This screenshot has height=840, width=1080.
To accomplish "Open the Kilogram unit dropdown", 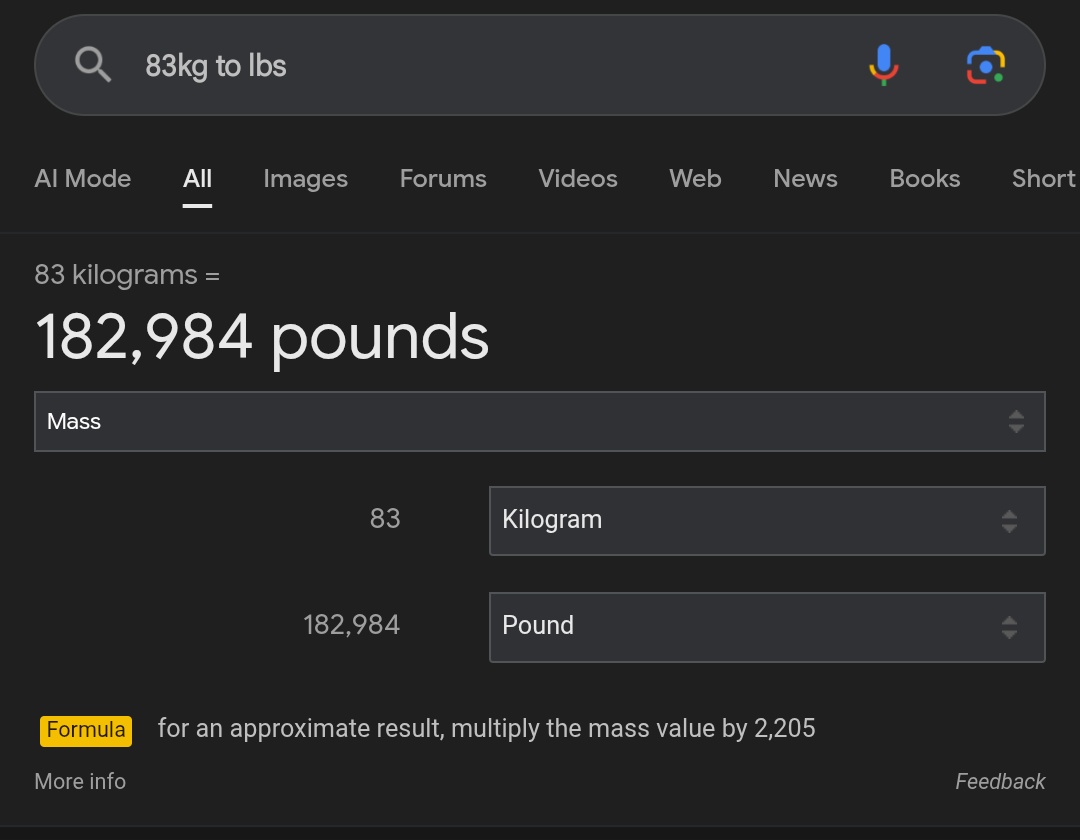I will (767, 521).
